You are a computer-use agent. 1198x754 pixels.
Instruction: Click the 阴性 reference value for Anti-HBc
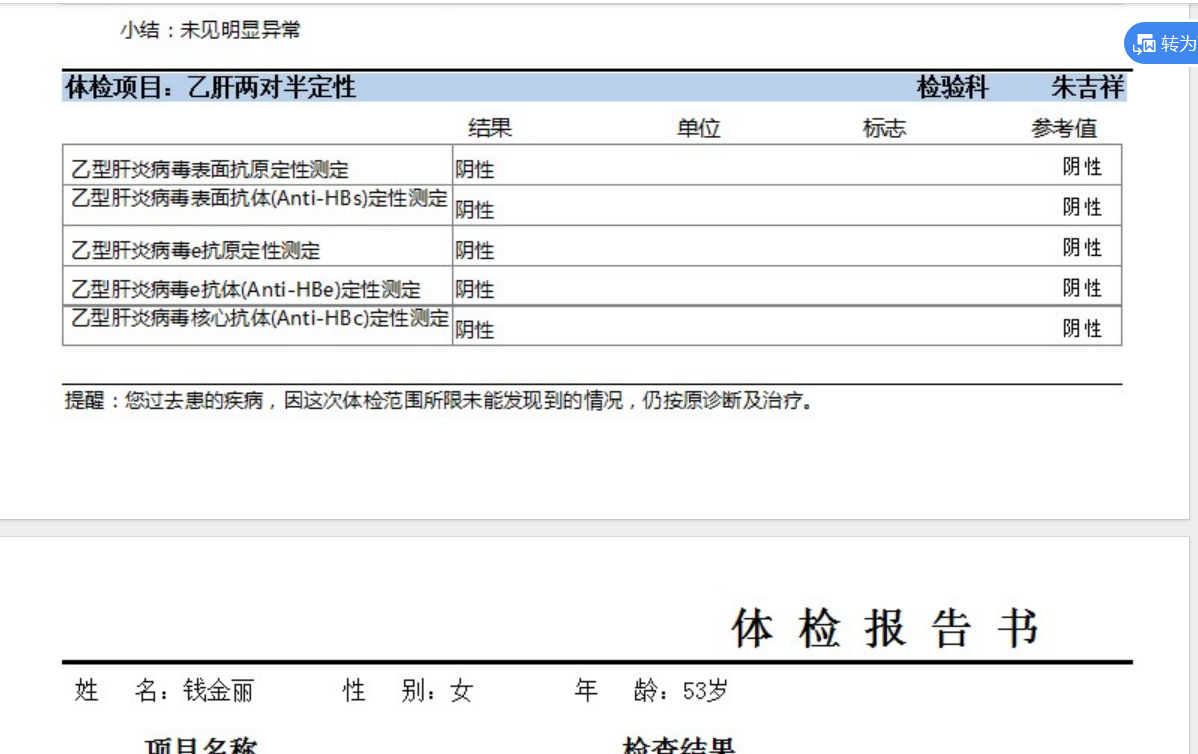(x=1082, y=328)
